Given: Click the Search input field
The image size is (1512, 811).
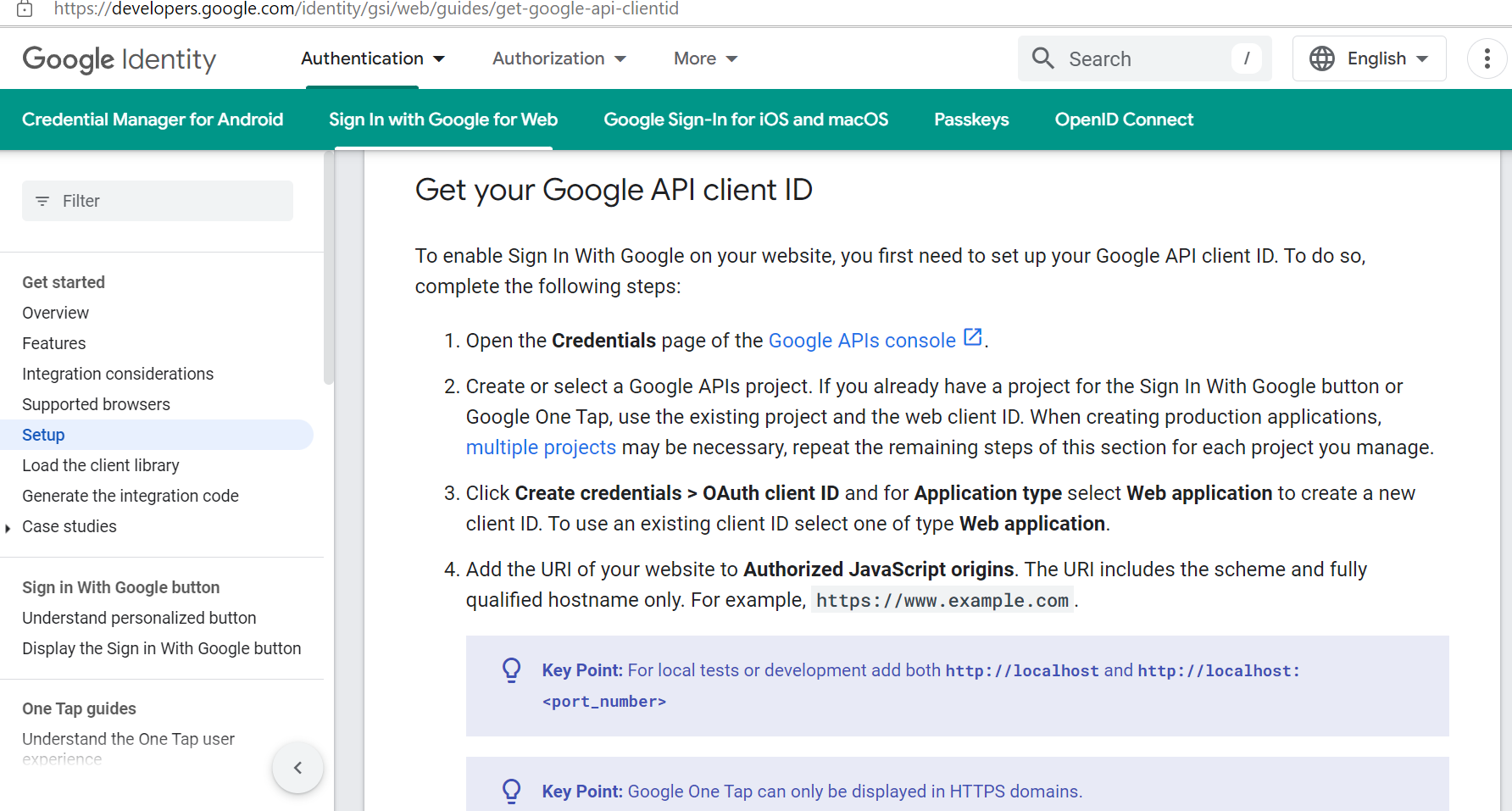Looking at the screenshot, I should [x=1144, y=58].
